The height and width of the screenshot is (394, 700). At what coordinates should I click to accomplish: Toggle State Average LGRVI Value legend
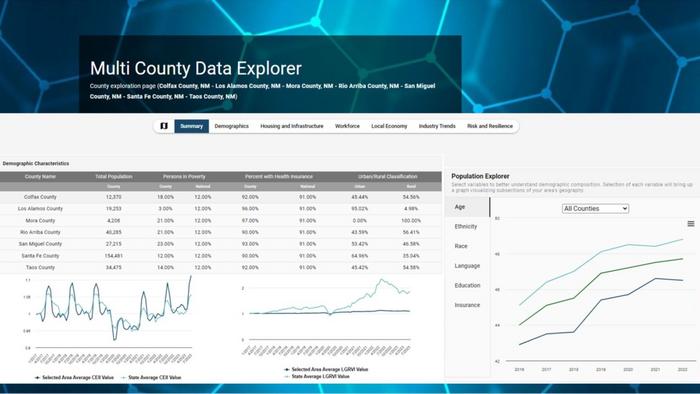point(317,377)
